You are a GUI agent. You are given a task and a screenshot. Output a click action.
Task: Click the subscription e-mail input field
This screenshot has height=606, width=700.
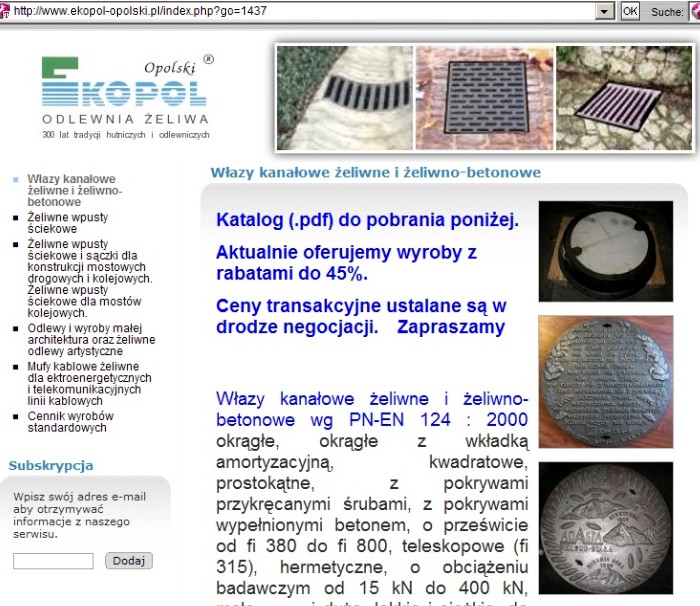pos(53,561)
